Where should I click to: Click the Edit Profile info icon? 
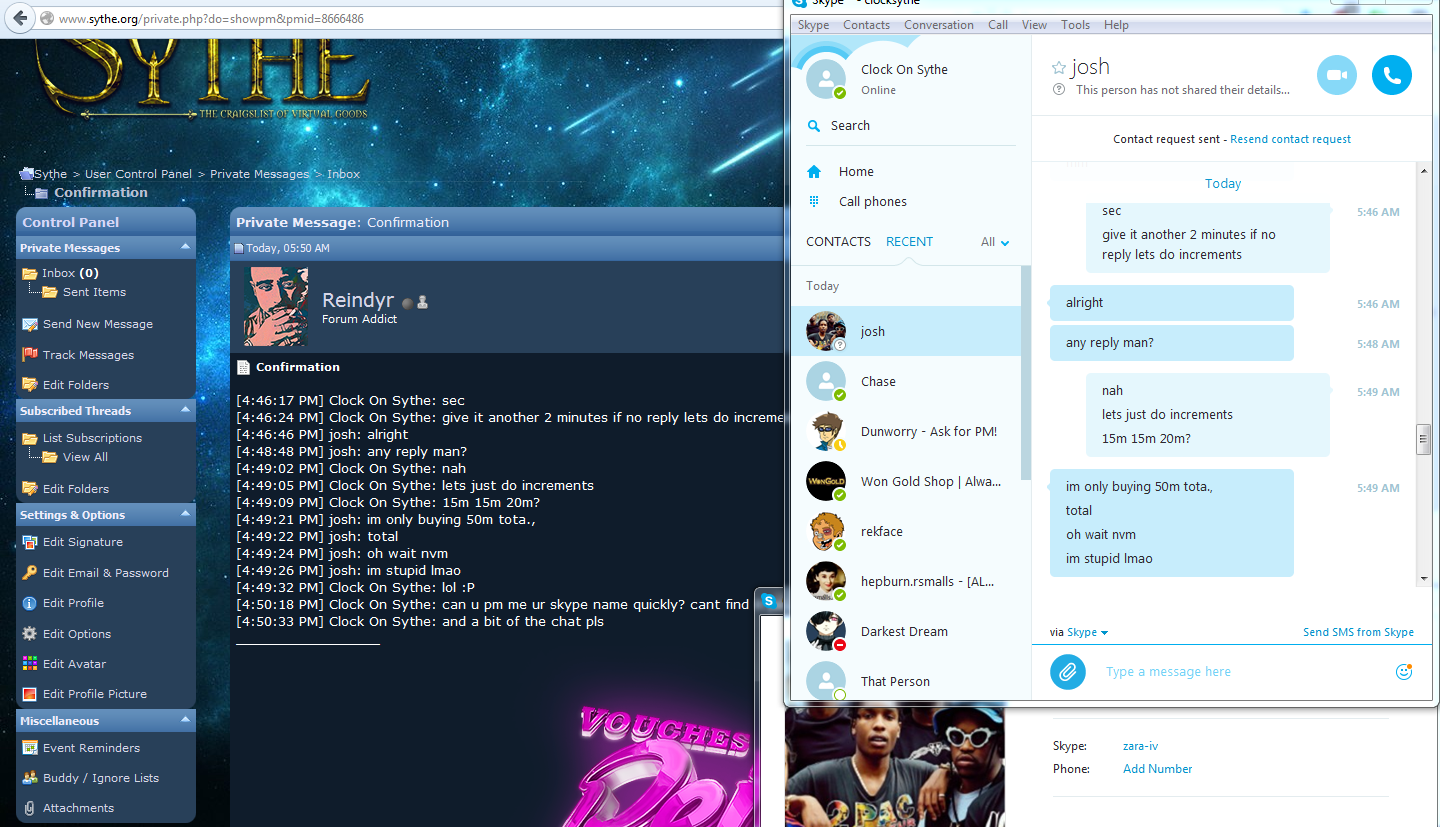click(x=30, y=603)
